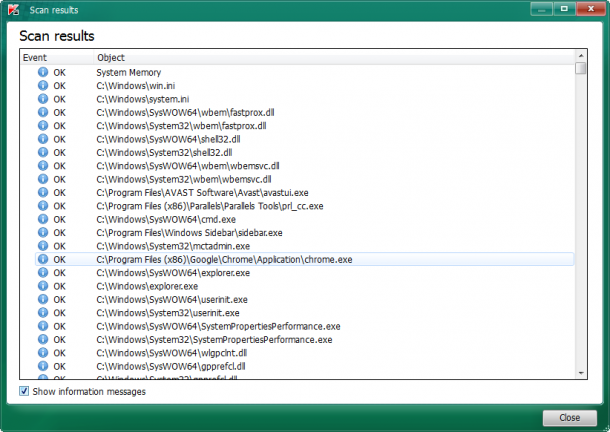Image resolution: width=610 pixels, height=432 pixels.
Task: Select the C:\Windows\win.ini entry
Action: pos(136,86)
